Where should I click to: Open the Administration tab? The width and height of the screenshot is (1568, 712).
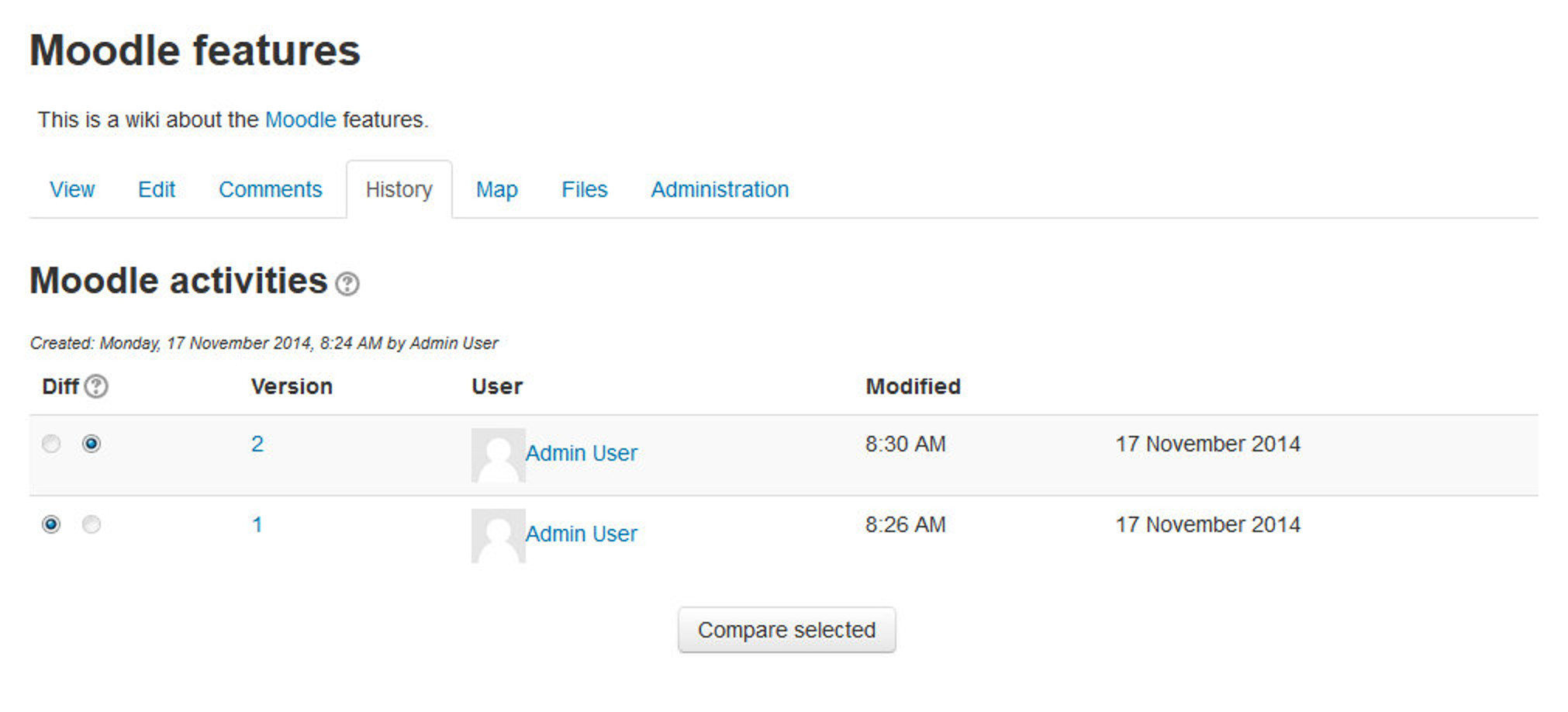point(720,189)
